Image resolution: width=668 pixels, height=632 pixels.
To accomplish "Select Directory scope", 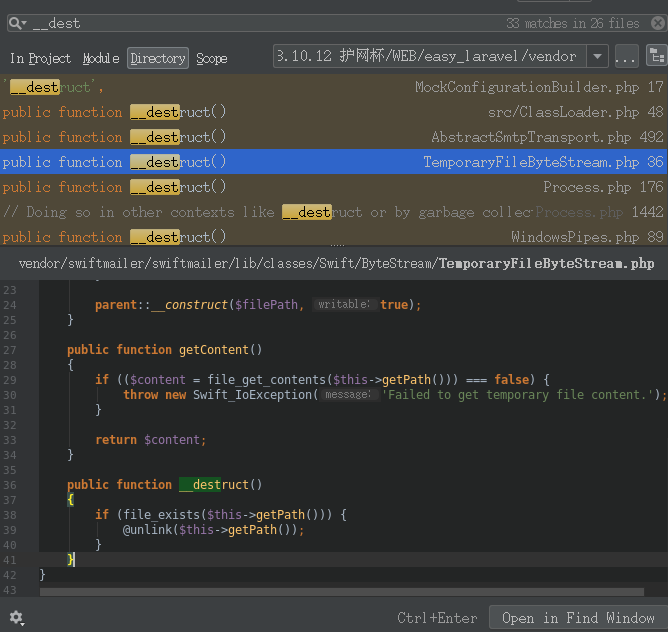I will click(x=158, y=58).
